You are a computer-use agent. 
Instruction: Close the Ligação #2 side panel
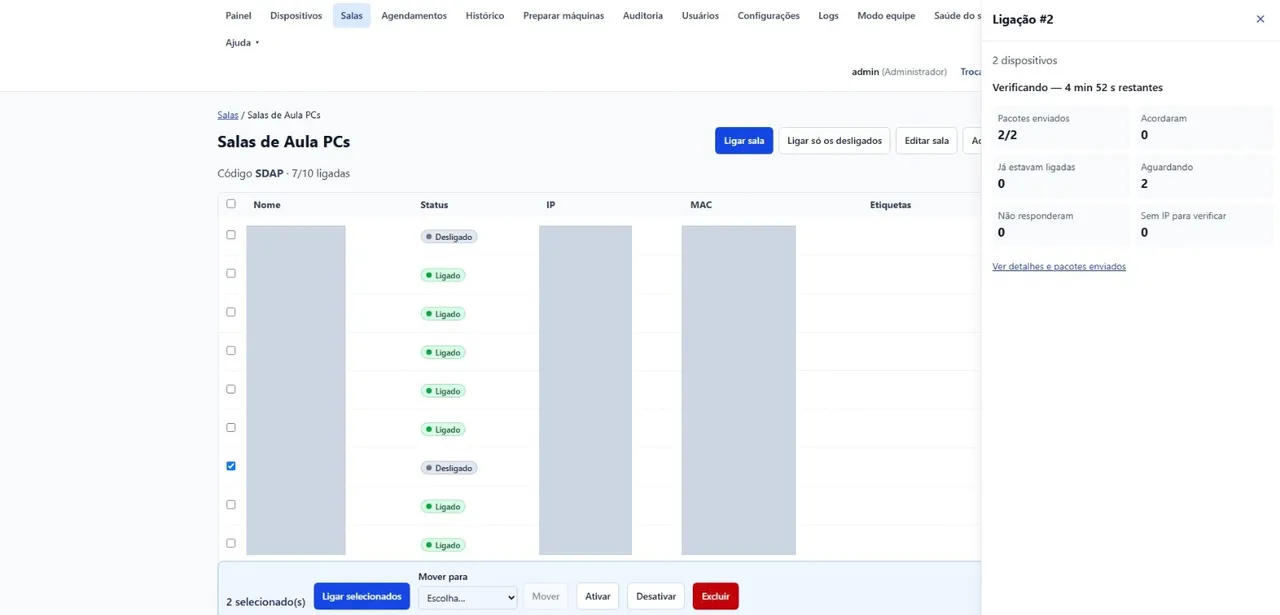[1260, 19]
